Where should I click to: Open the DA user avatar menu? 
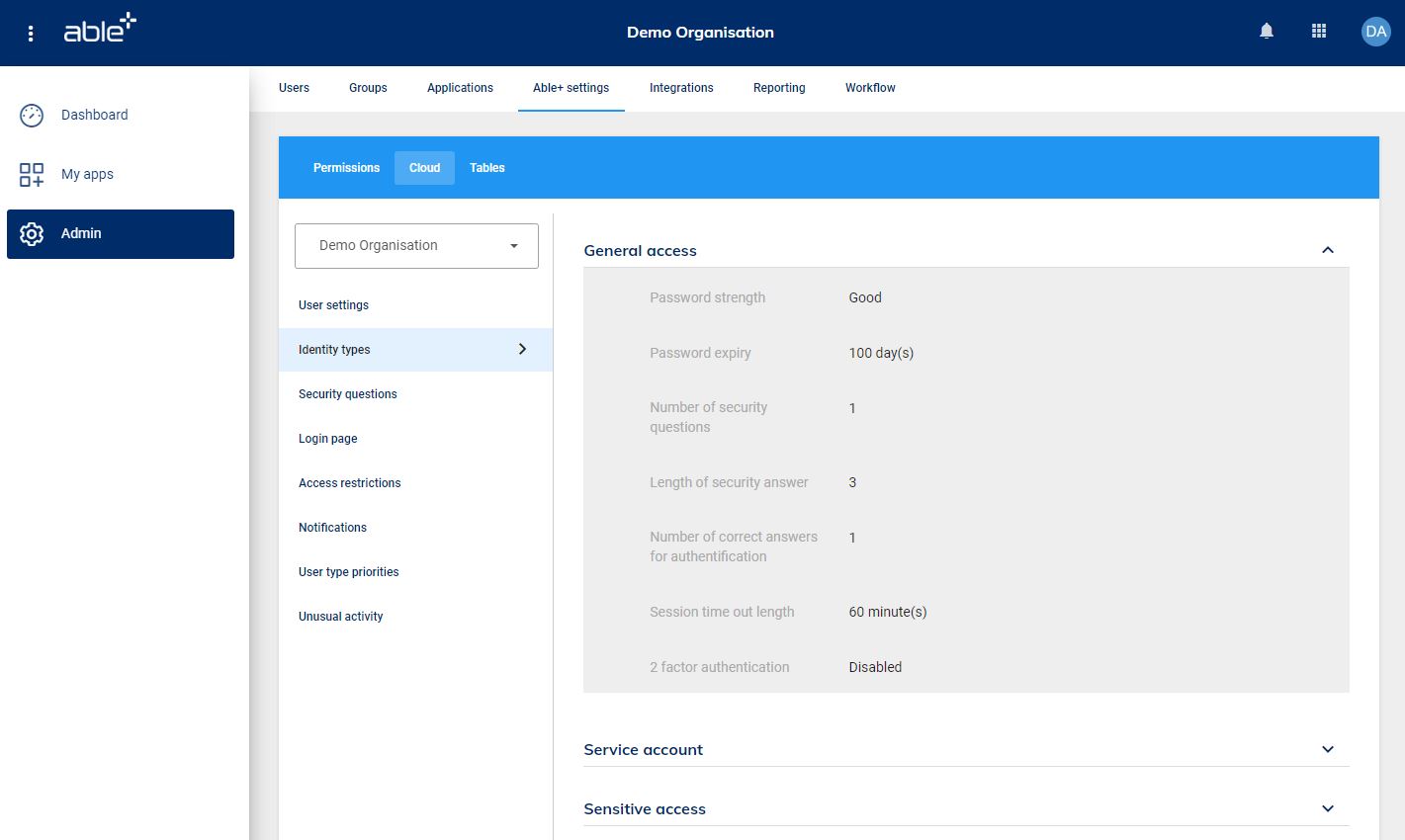(x=1375, y=32)
